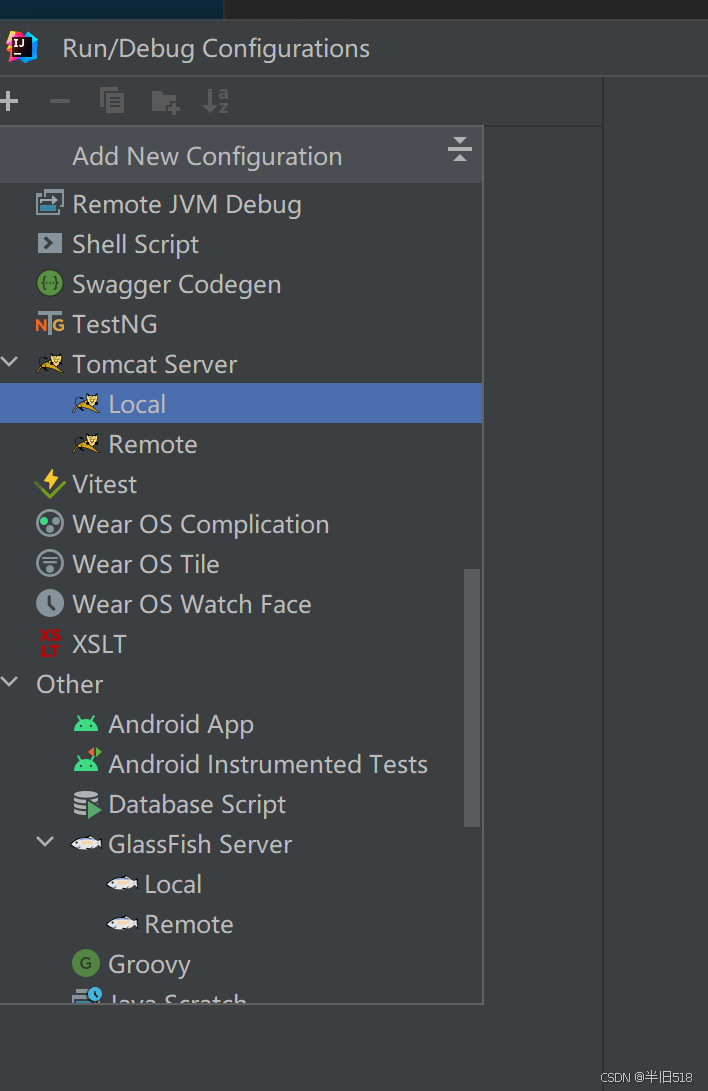The width and height of the screenshot is (708, 1091).
Task: Click the Remove Configuration minus icon
Action: [60, 102]
